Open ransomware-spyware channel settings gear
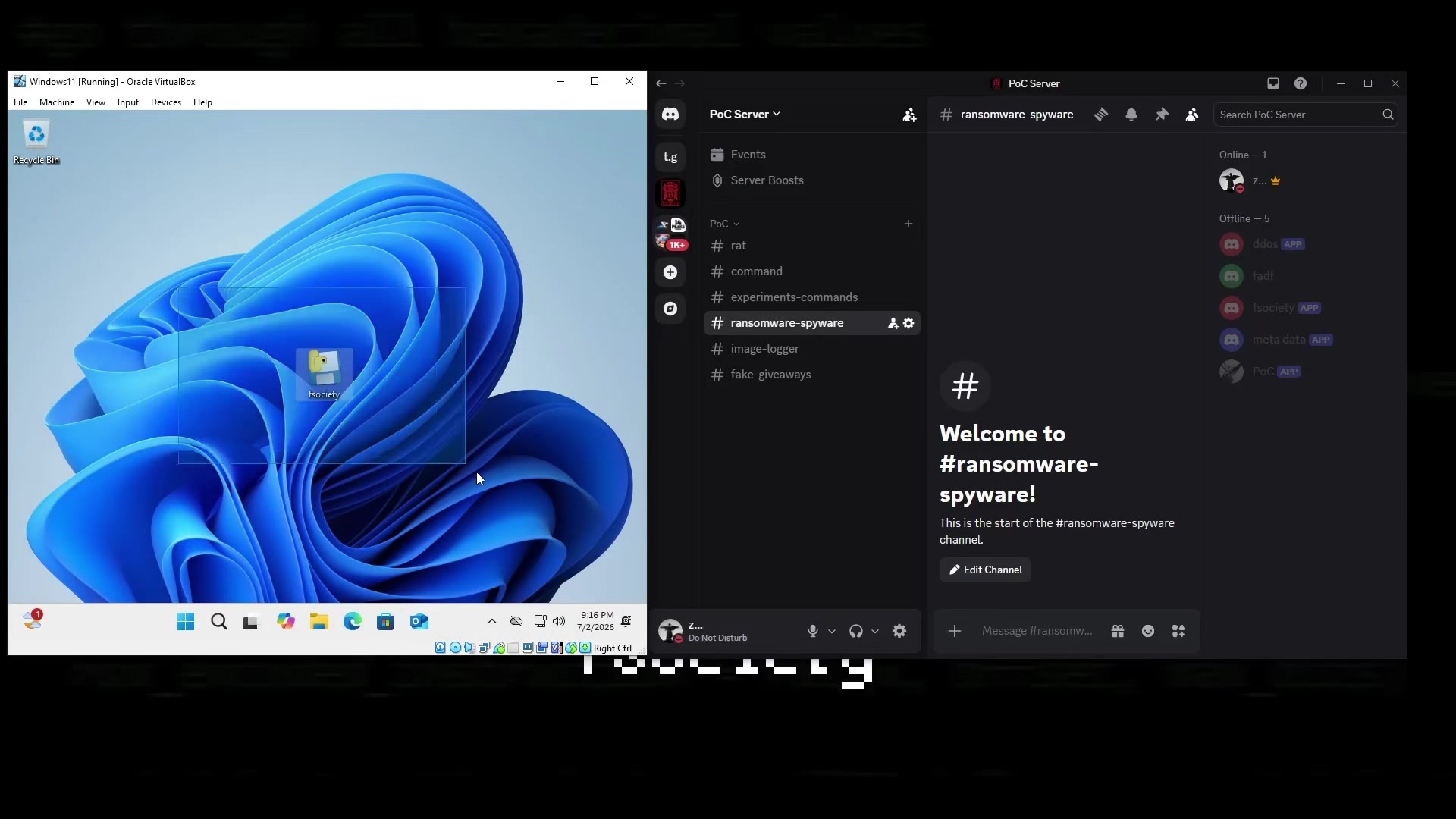 pos(908,323)
